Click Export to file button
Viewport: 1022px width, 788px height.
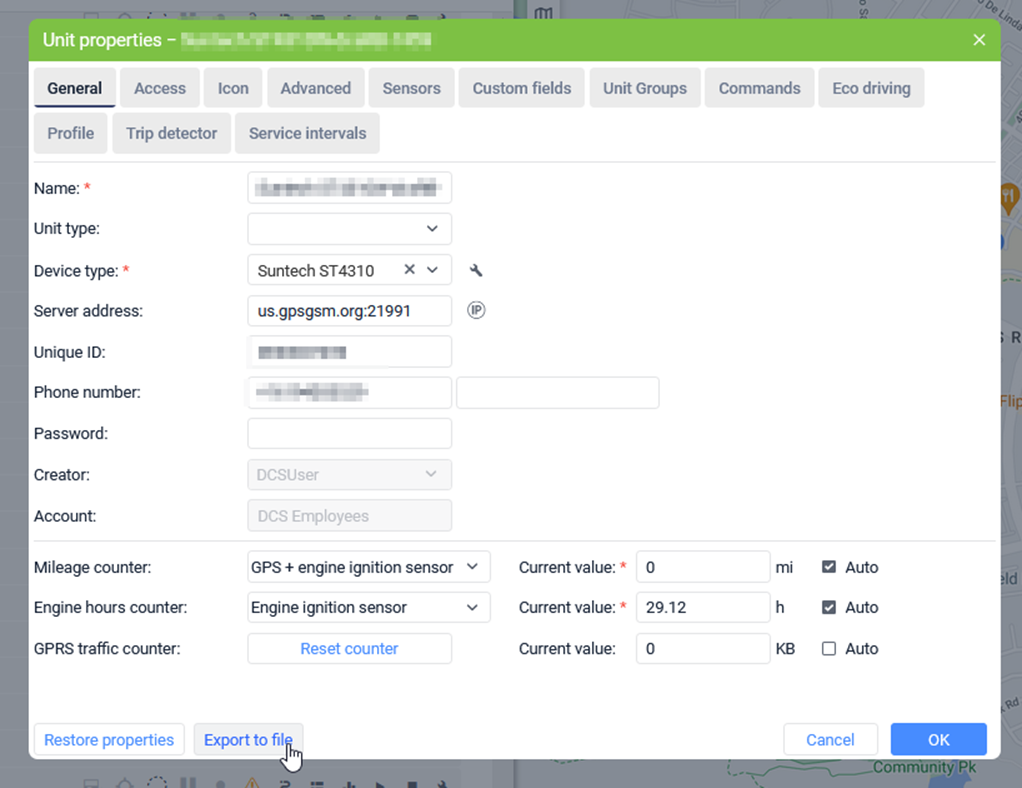(248, 740)
